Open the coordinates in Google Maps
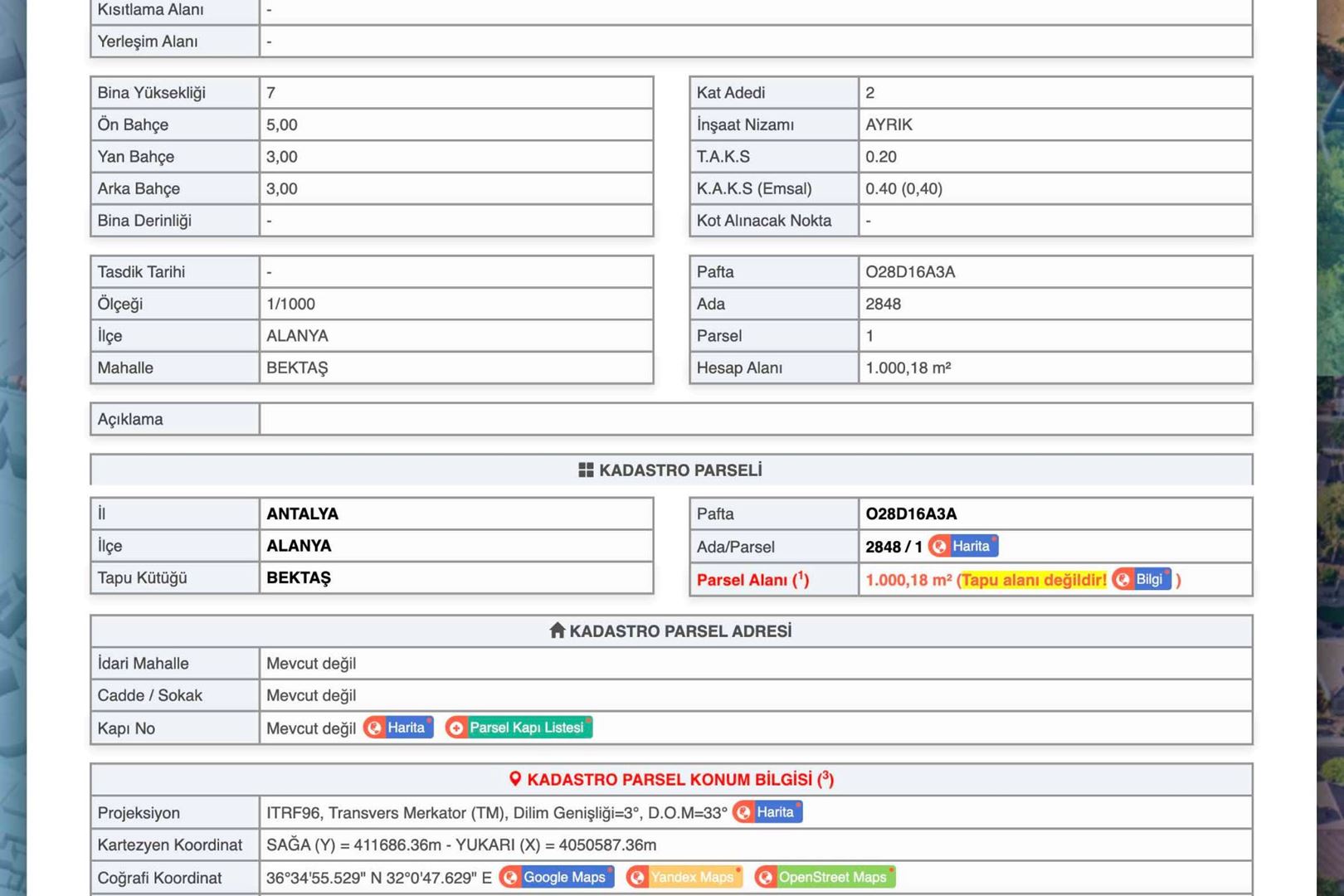Screen dimensions: 1344x896 (x=557, y=877)
